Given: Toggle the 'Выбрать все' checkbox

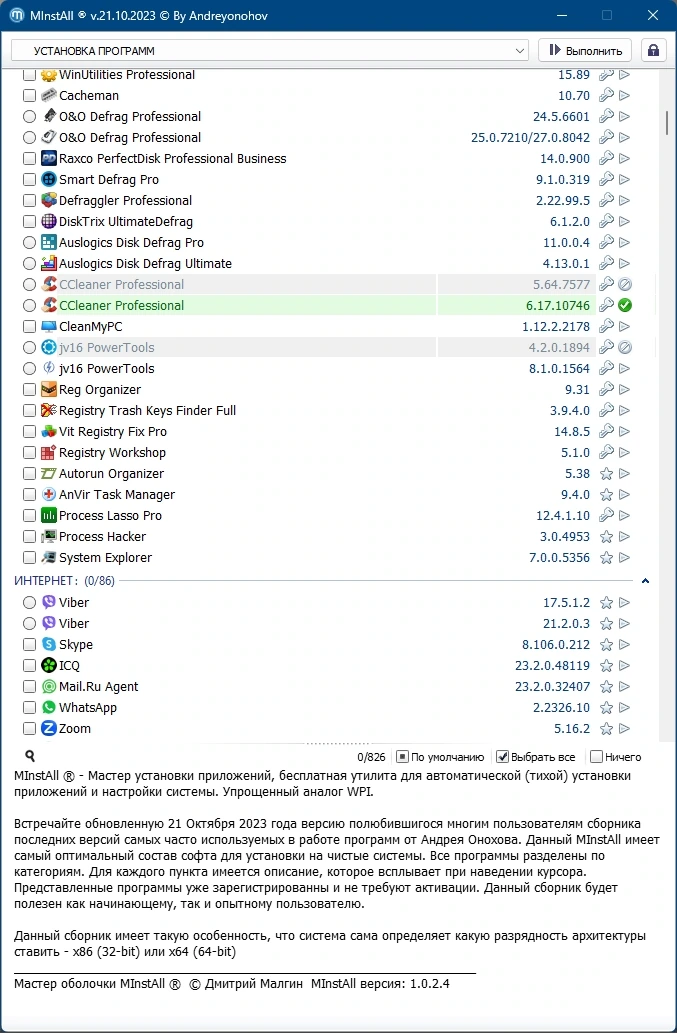Looking at the screenshot, I should coord(502,757).
